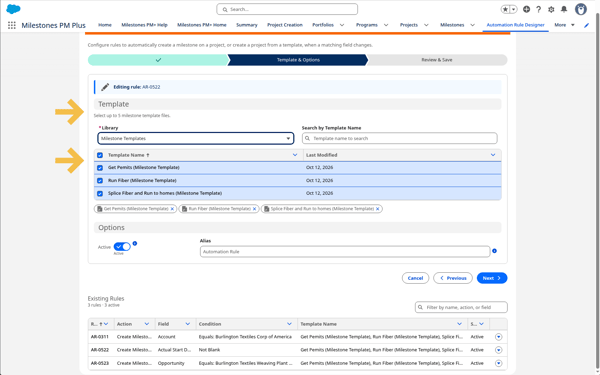
Task: Click the file icon in Splice Fiber pill
Action: point(267,209)
